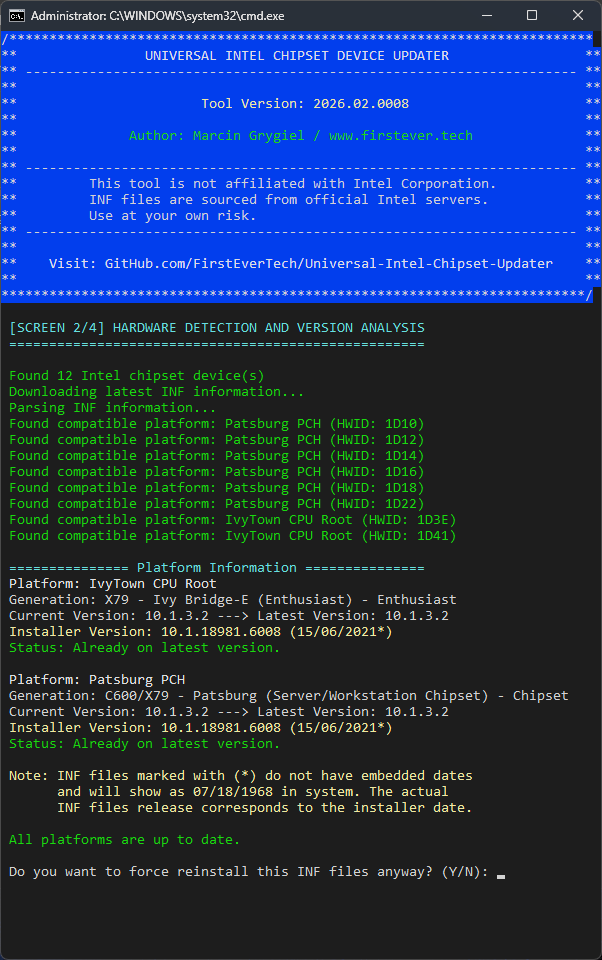Click the Platform Information section header
Screen dimensions: 602x960
(216, 568)
